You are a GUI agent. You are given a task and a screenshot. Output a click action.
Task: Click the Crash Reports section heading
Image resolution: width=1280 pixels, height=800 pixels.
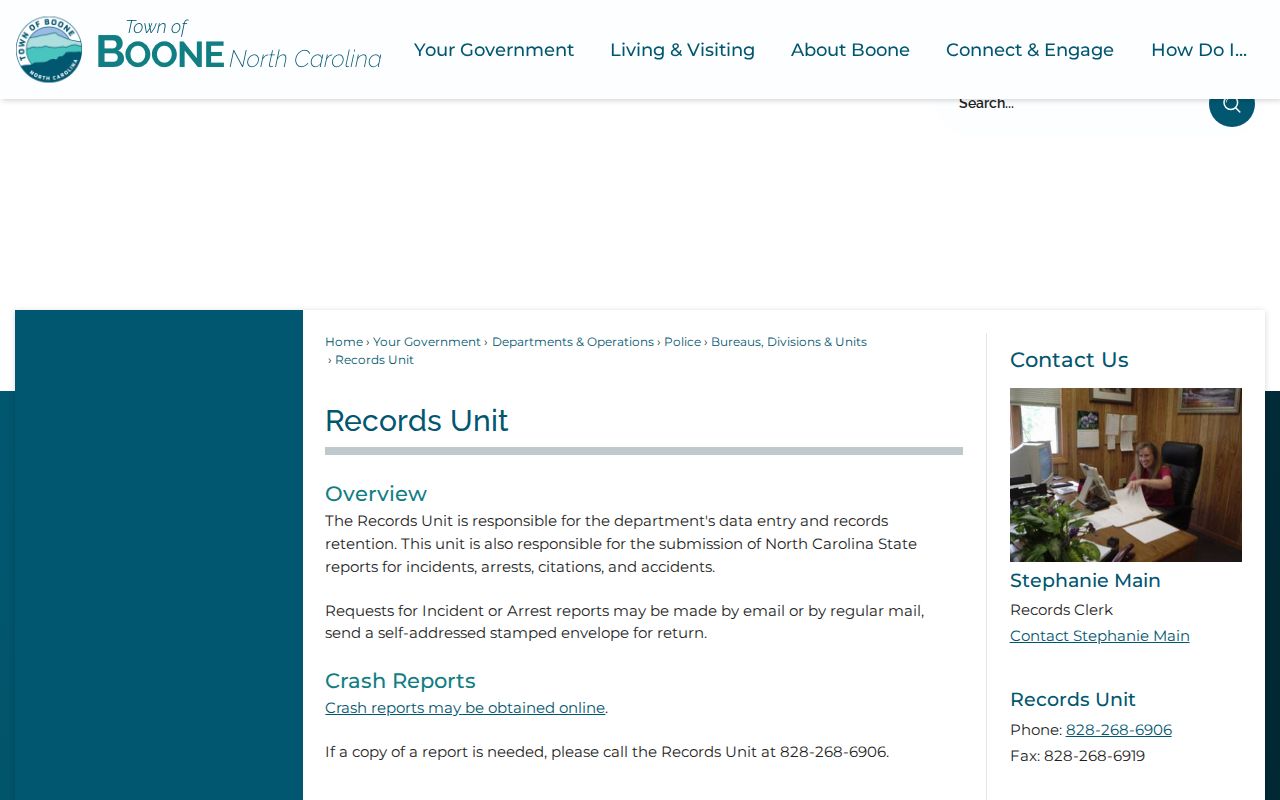[400, 681]
